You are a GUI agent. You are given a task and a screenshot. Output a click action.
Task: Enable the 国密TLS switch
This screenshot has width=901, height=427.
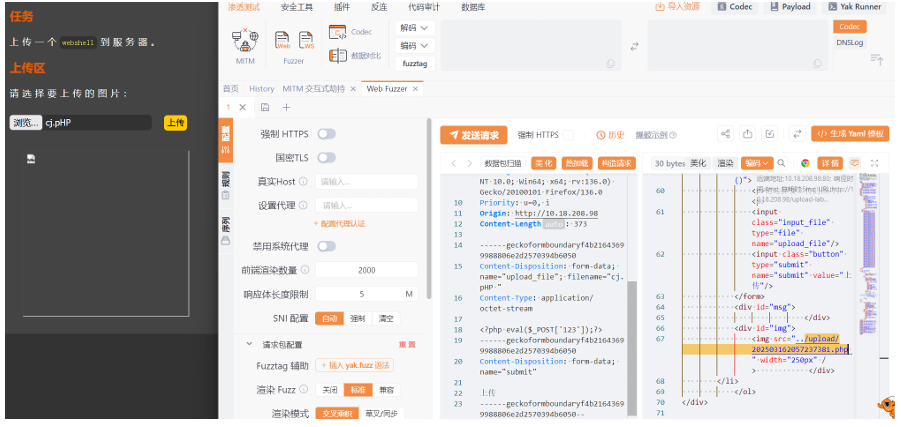point(326,158)
